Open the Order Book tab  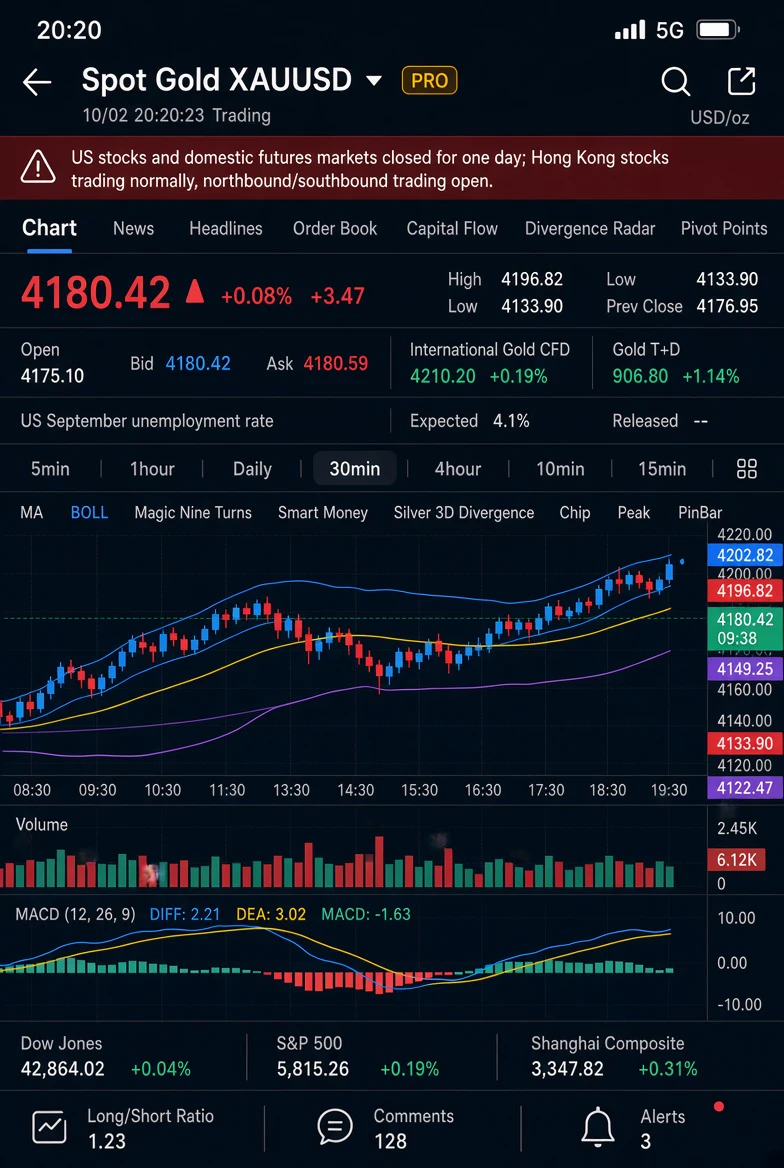coord(335,229)
